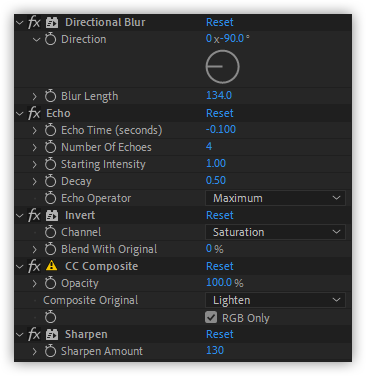The width and height of the screenshot is (366, 376).
Task: Open the Channel Saturation dropdown
Action: [x=275, y=232]
